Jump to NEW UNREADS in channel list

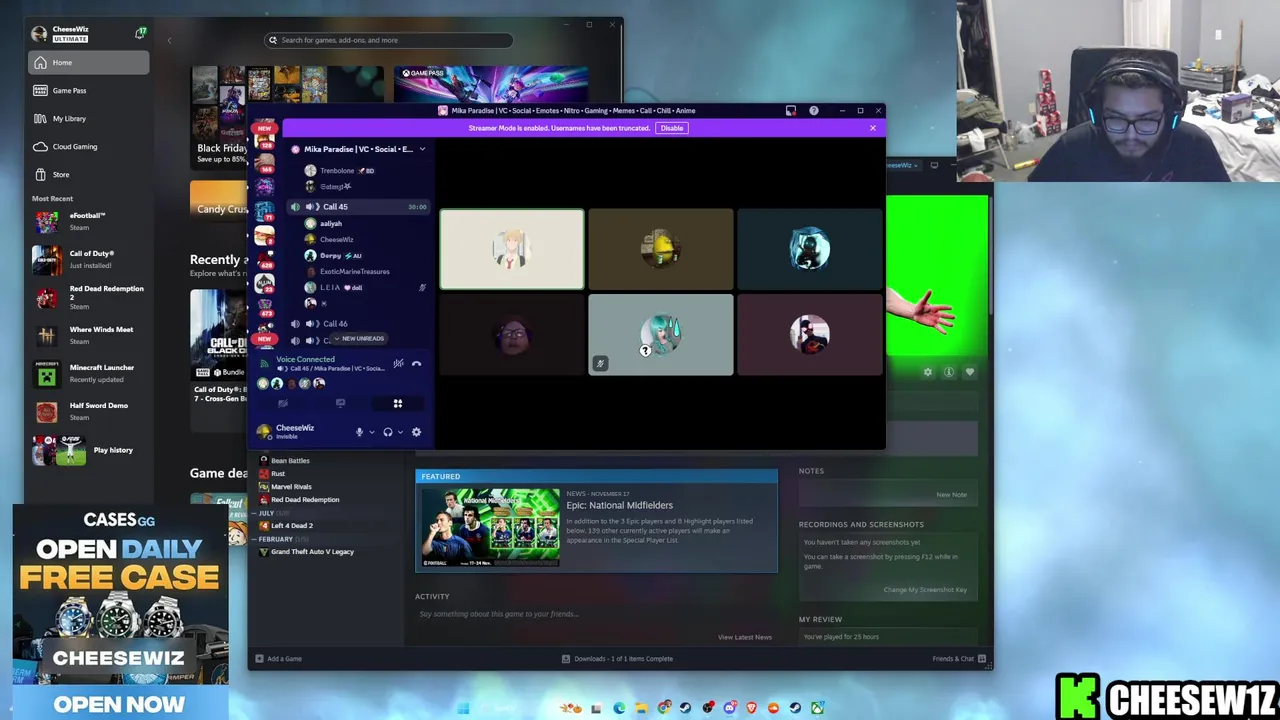[x=361, y=339]
